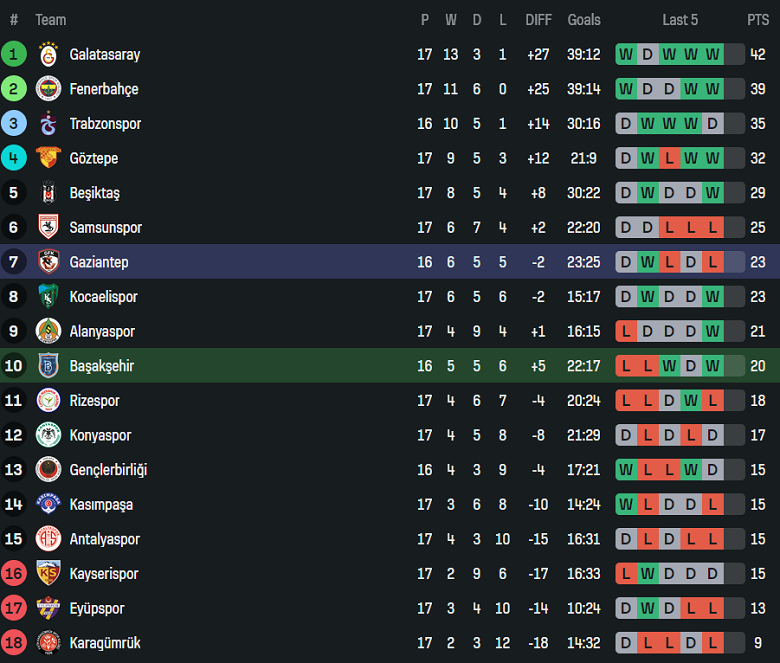Click Rizespor's first red L result badge
Image resolution: width=780 pixels, height=663 pixels.
coord(626,401)
